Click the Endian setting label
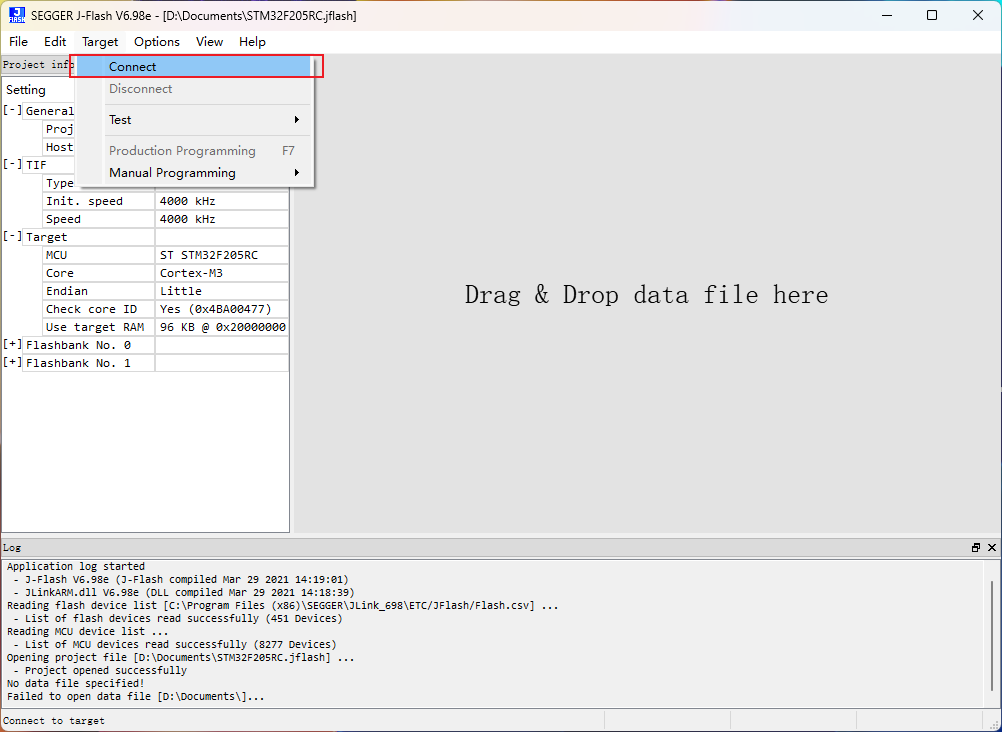This screenshot has height=732, width=1002. coord(99,291)
